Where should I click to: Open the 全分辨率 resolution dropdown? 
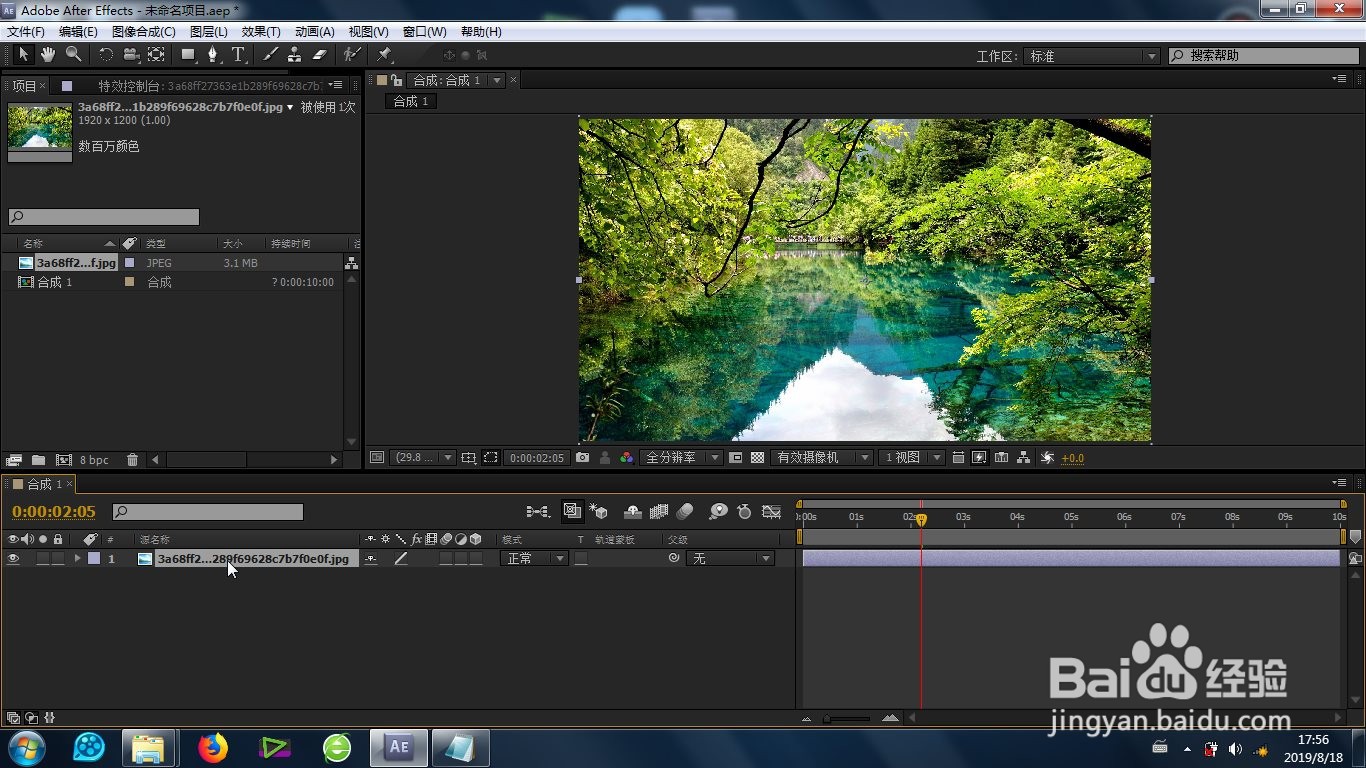coord(682,457)
